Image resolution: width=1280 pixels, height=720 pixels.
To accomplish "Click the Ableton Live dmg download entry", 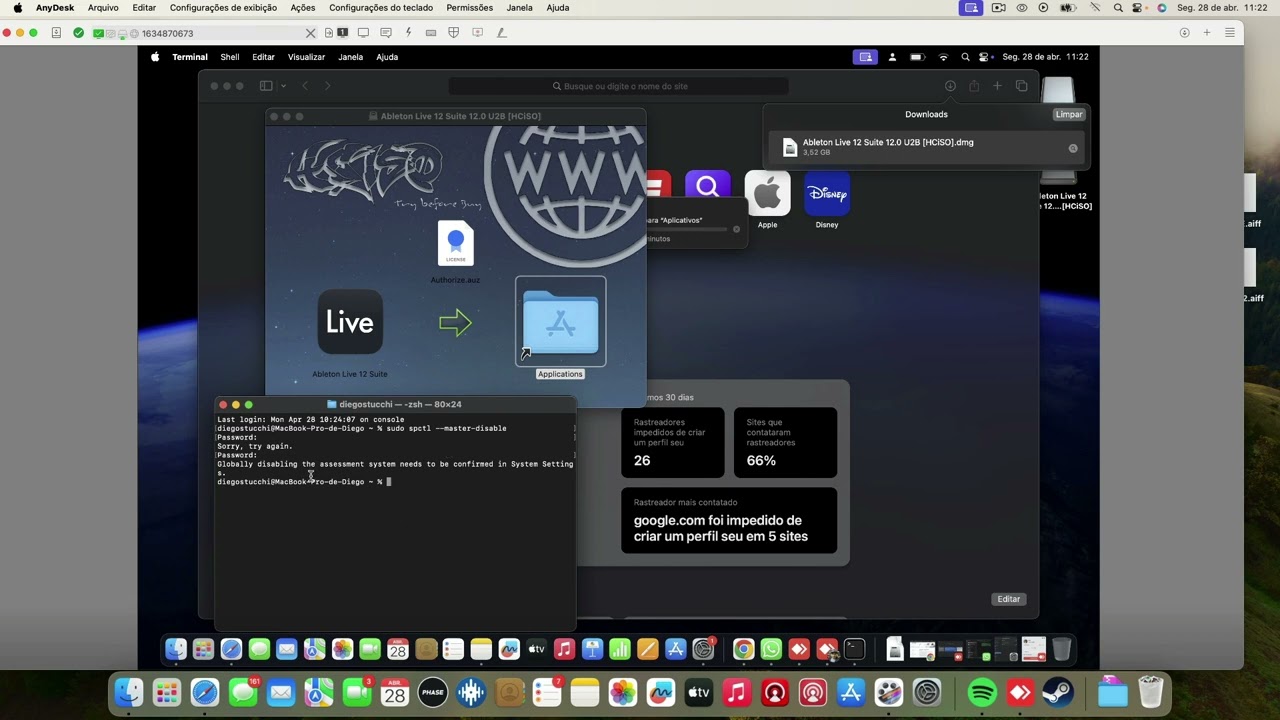I will click(926, 147).
